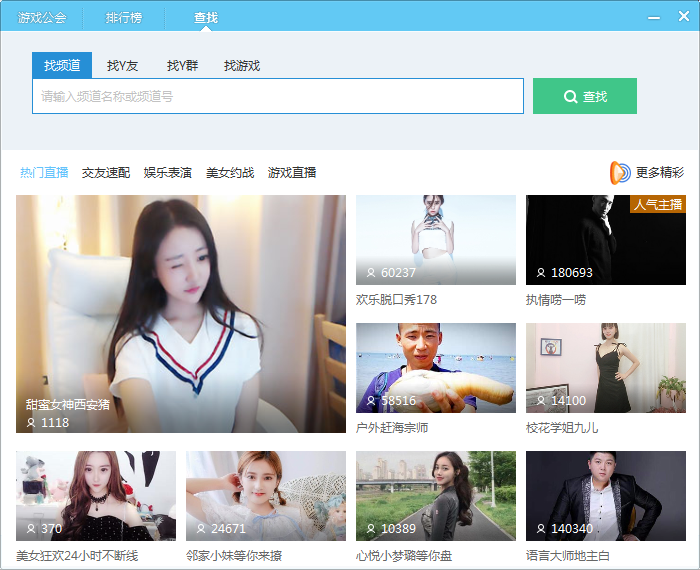Select the 查找 top tab
This screenshot has height=570, width=700.
click(205, 17)
